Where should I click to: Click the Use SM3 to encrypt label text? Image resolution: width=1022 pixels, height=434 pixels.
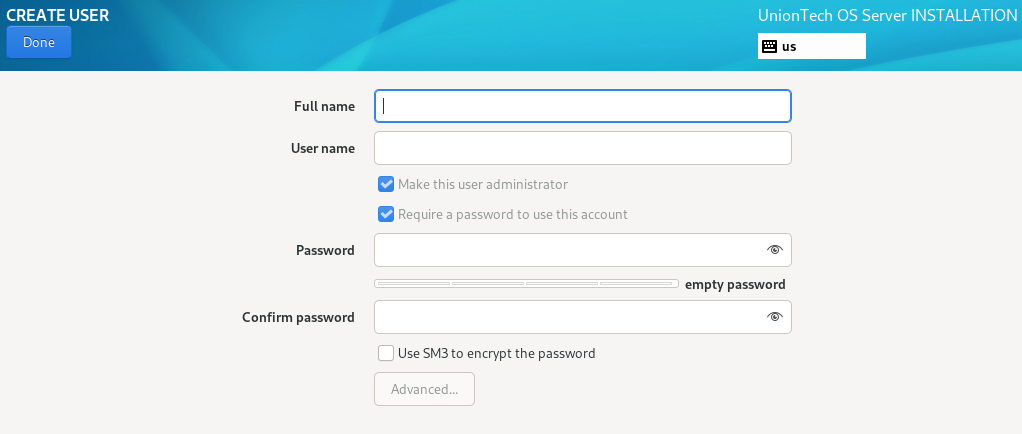(x=497, y=353)
